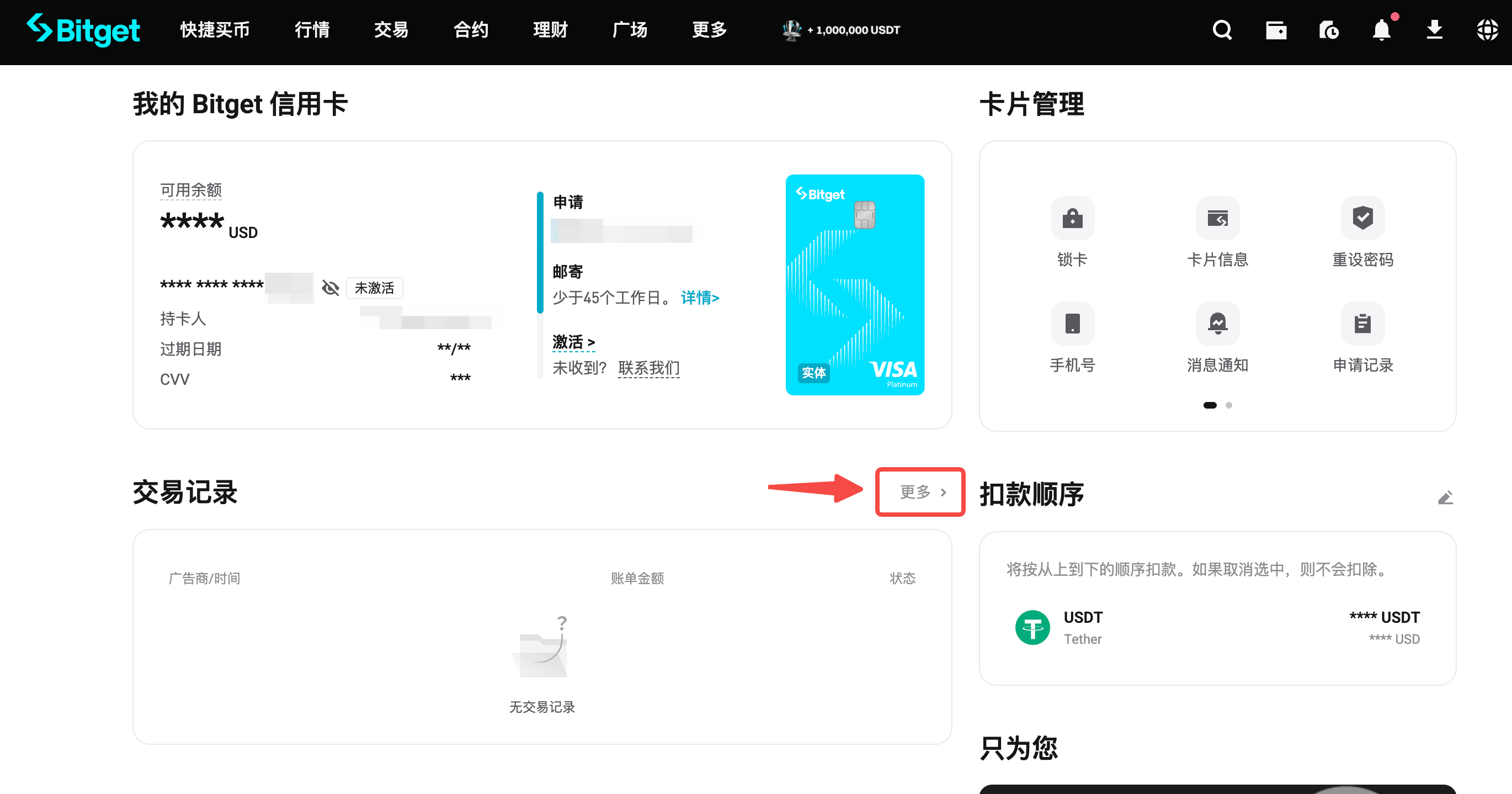Open the 申请记录 application records icon
This screenshot has width=1512, height=794.
click(1363, 323)
